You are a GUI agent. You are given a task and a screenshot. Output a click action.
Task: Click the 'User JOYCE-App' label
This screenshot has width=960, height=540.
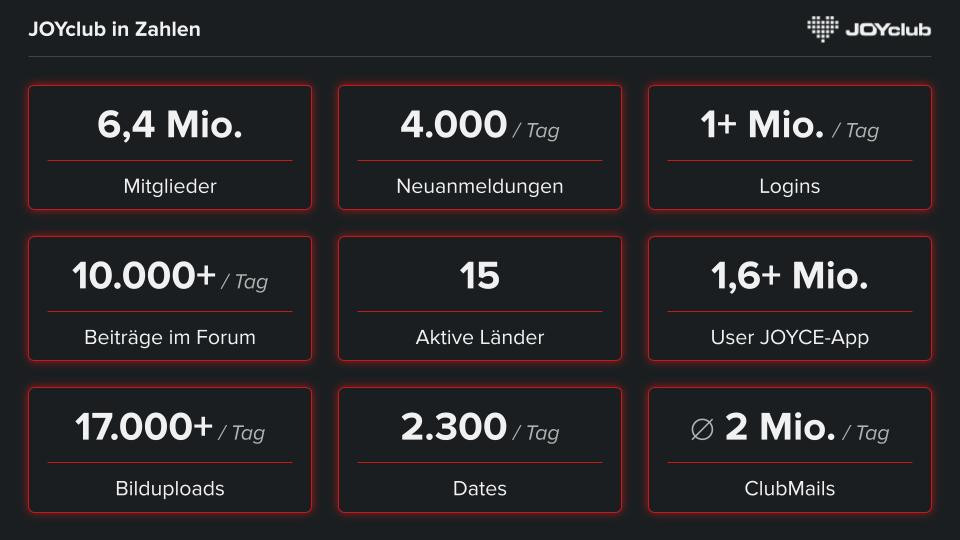(790, 337)
